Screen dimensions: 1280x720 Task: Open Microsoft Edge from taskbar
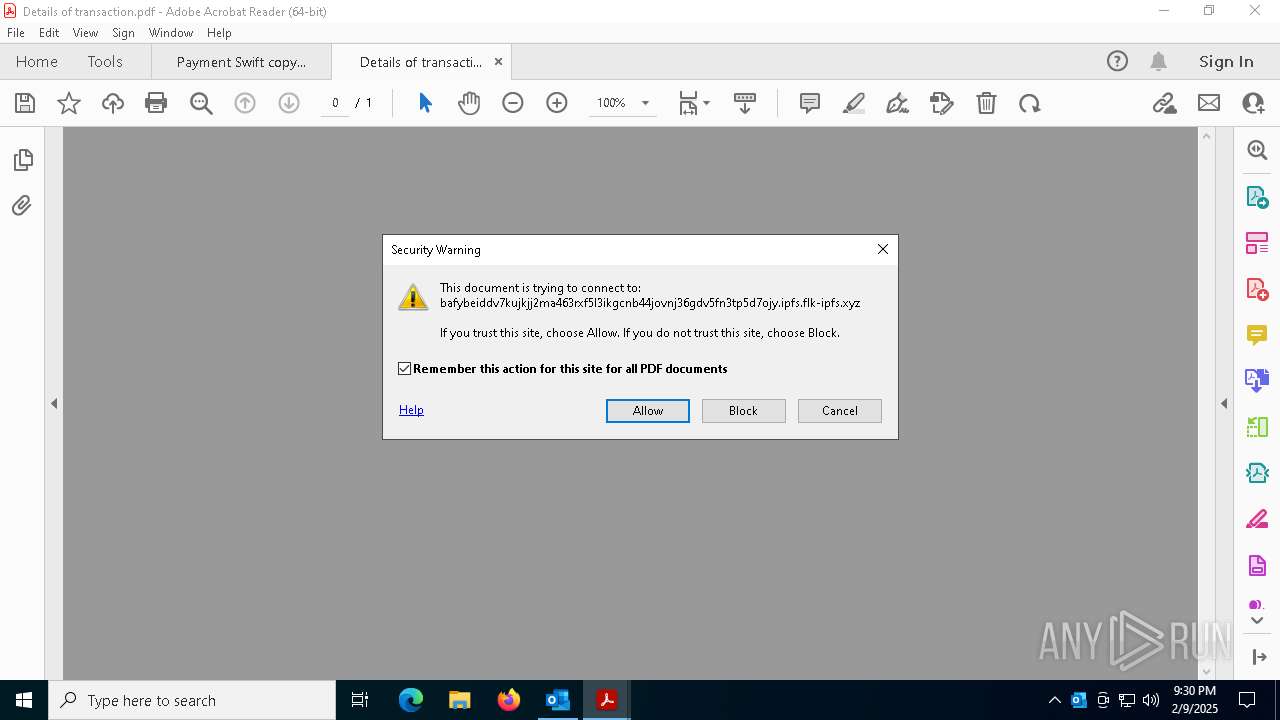point(411,700)
